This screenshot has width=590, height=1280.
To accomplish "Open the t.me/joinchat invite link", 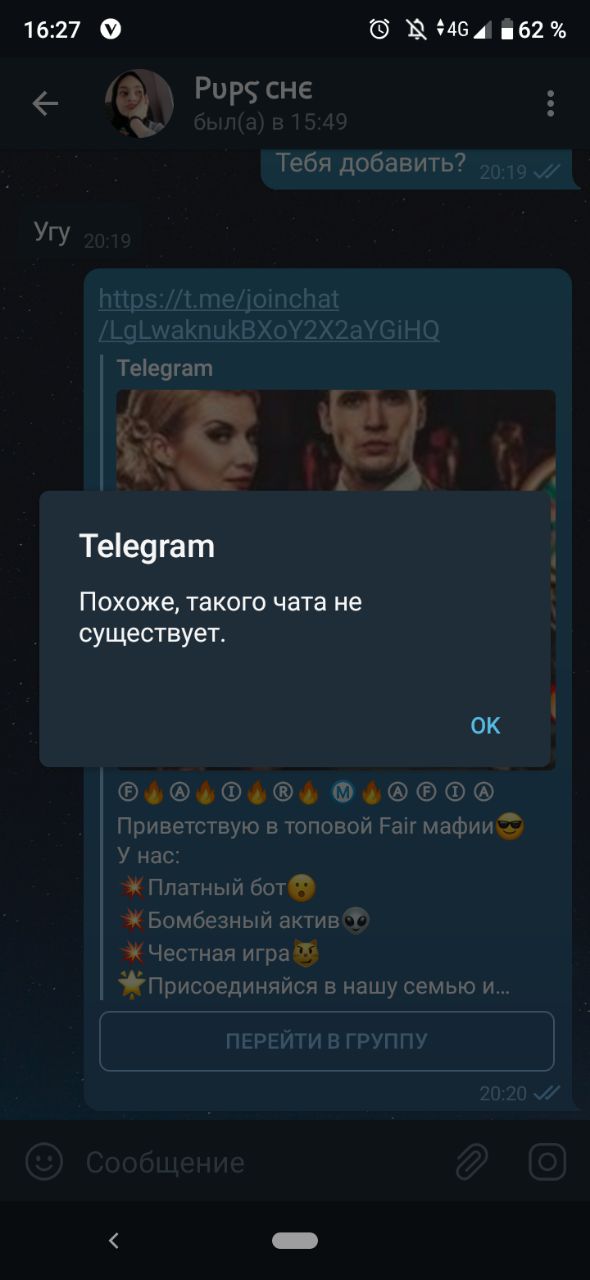I will click(269, 314).
